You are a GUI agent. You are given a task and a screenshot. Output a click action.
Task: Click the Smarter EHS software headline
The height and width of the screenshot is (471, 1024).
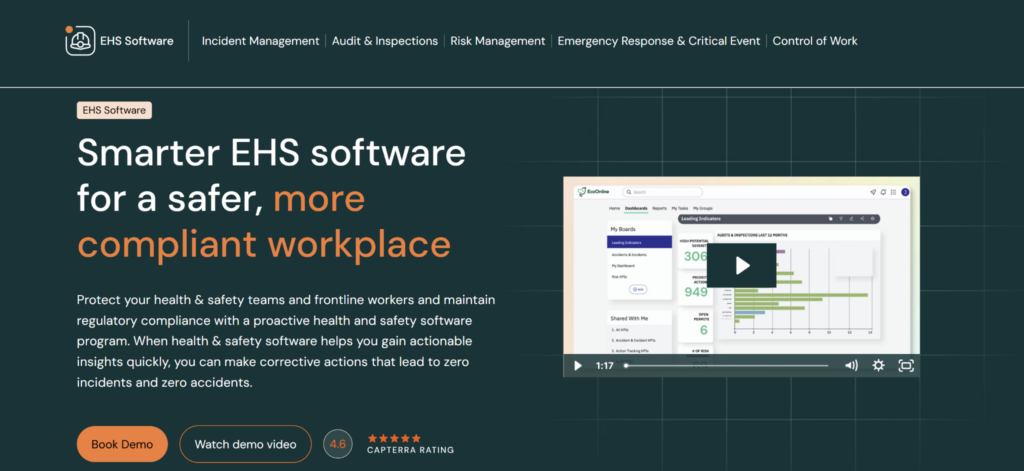coord(272,199)
